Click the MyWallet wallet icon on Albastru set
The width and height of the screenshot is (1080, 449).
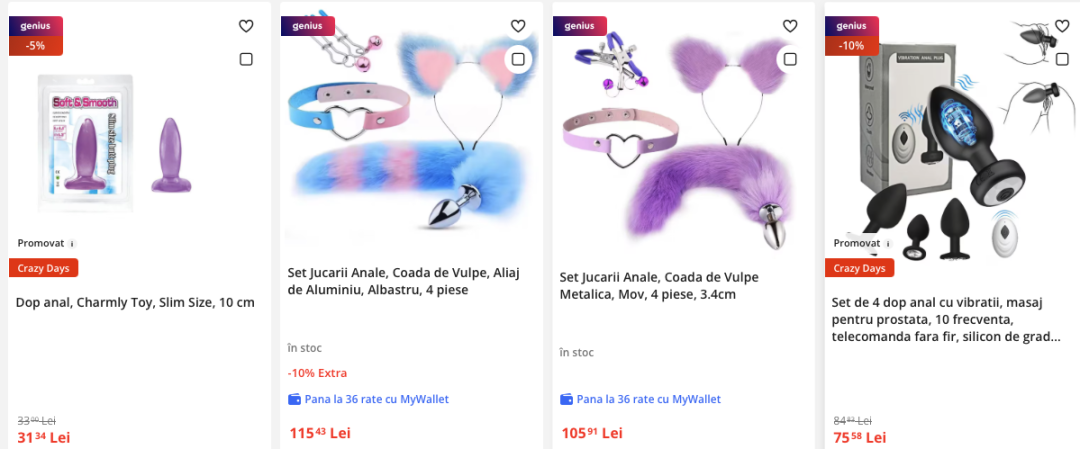pos(294,399)
